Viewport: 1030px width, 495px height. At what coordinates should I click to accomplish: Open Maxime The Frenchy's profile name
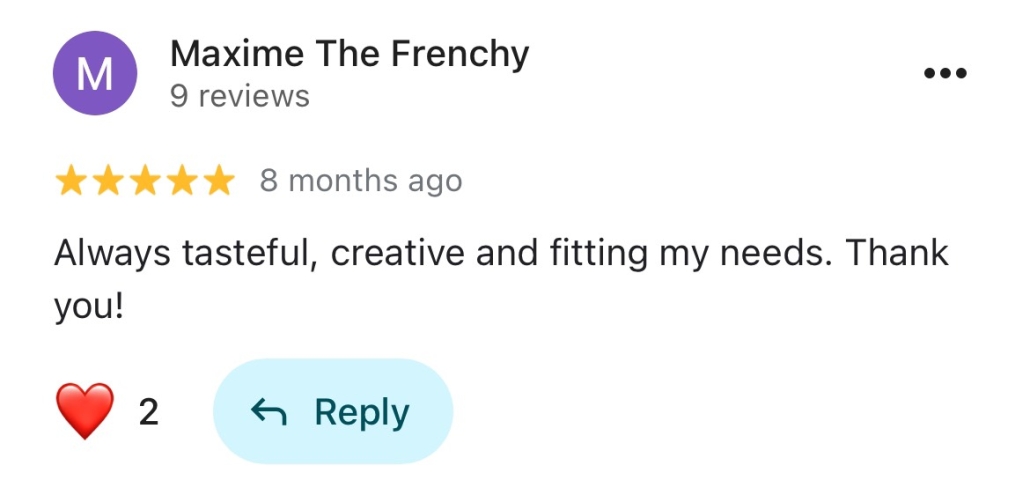point(349,54)
